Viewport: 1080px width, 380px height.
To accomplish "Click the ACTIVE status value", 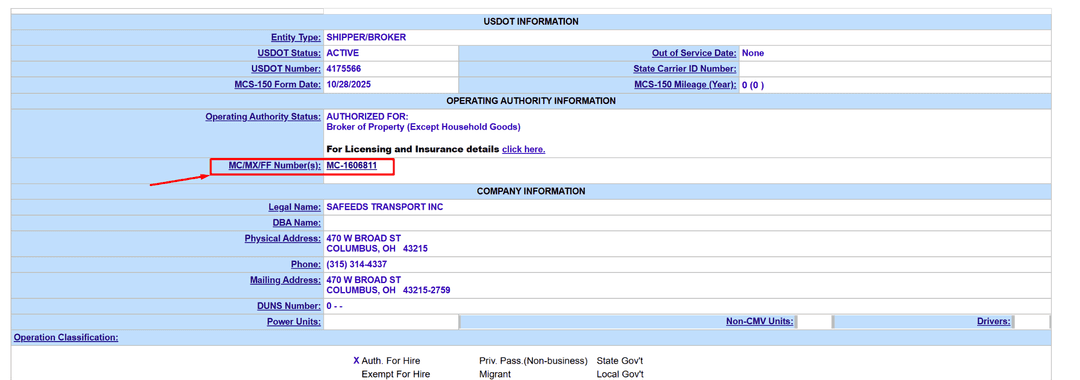I will pos(342,53).
